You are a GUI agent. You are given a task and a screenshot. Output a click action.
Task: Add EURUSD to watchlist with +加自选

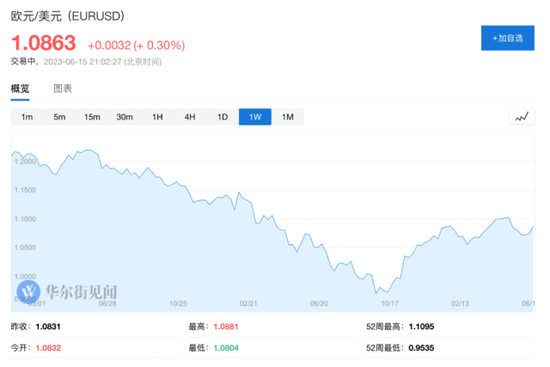508,38
